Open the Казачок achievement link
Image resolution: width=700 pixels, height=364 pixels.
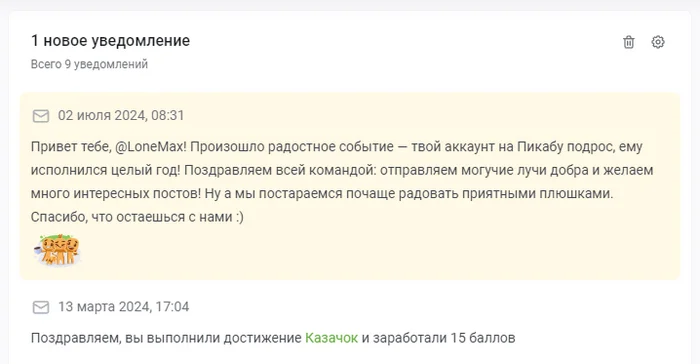(331, 338)
